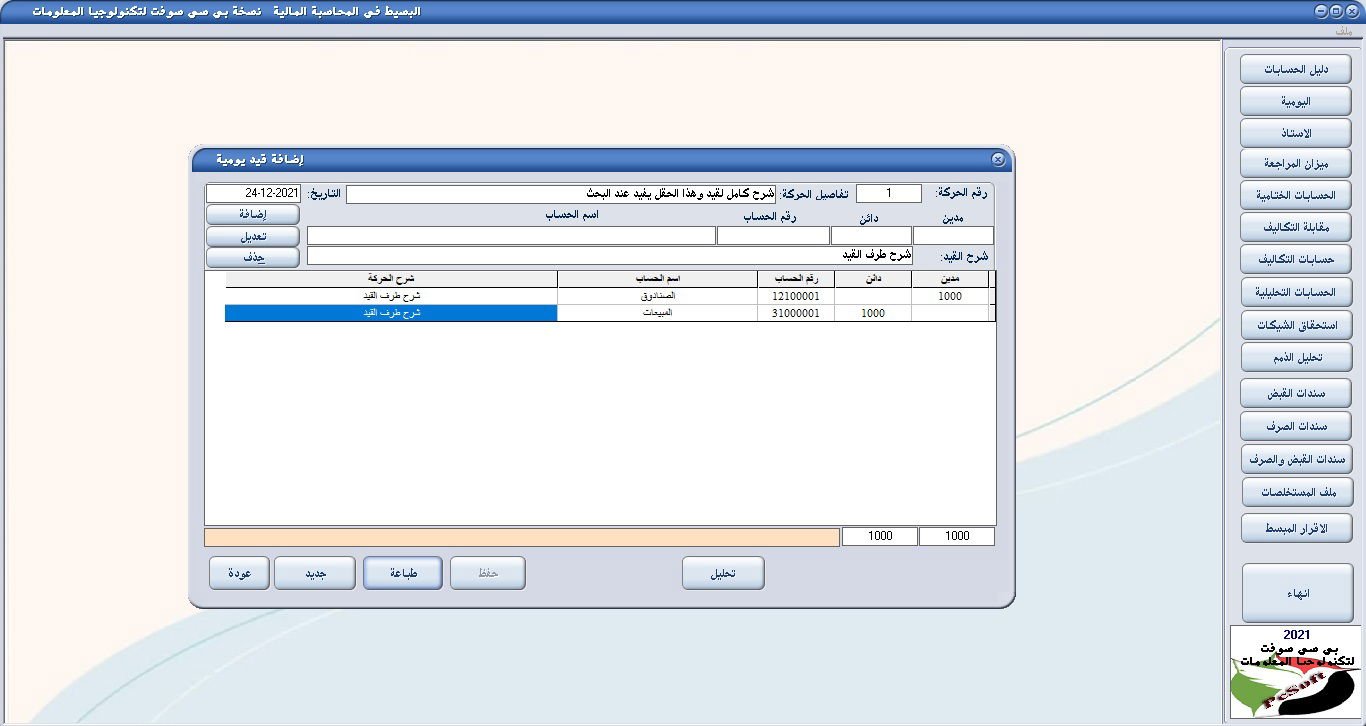This screenshot has height=726, width=1366.
Task: Show ميزان المراجعة (trial balance)
Action: 1295,163
